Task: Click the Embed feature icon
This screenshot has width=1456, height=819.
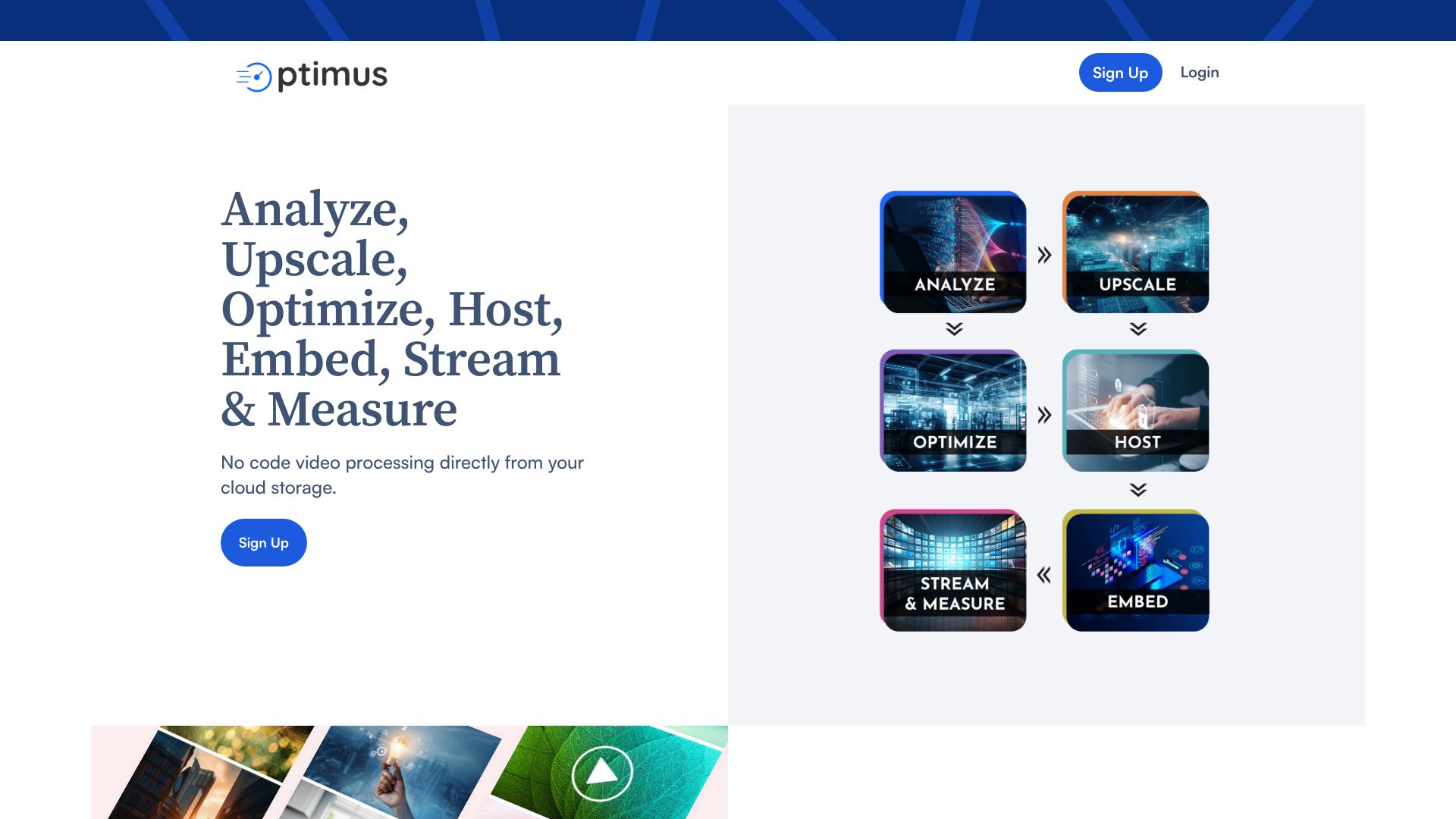Action: tap(1137, 570)
